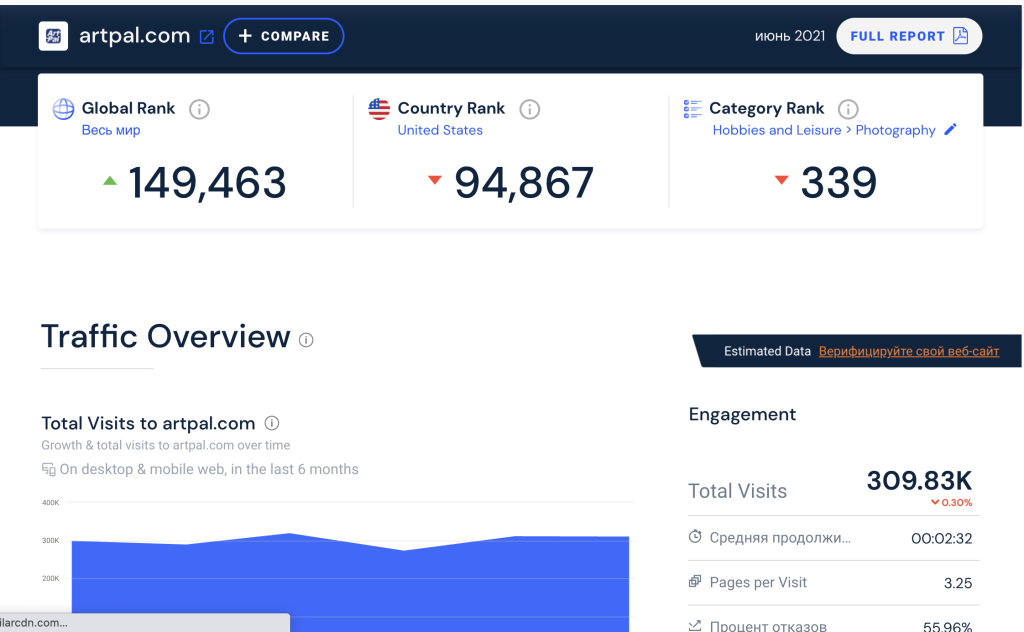Viewport: 1024px width, 632px height.
Task: Click the United States flag icon
Action: (x=379, y=109)
